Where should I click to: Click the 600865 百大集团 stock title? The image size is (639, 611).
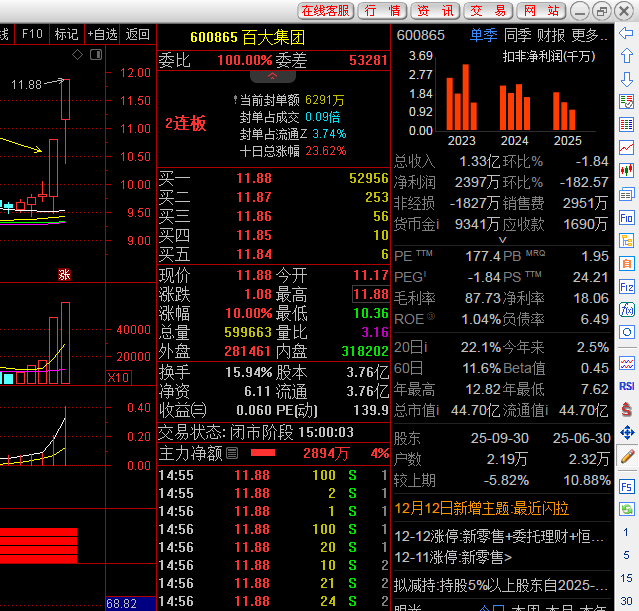tap(247, 37)
